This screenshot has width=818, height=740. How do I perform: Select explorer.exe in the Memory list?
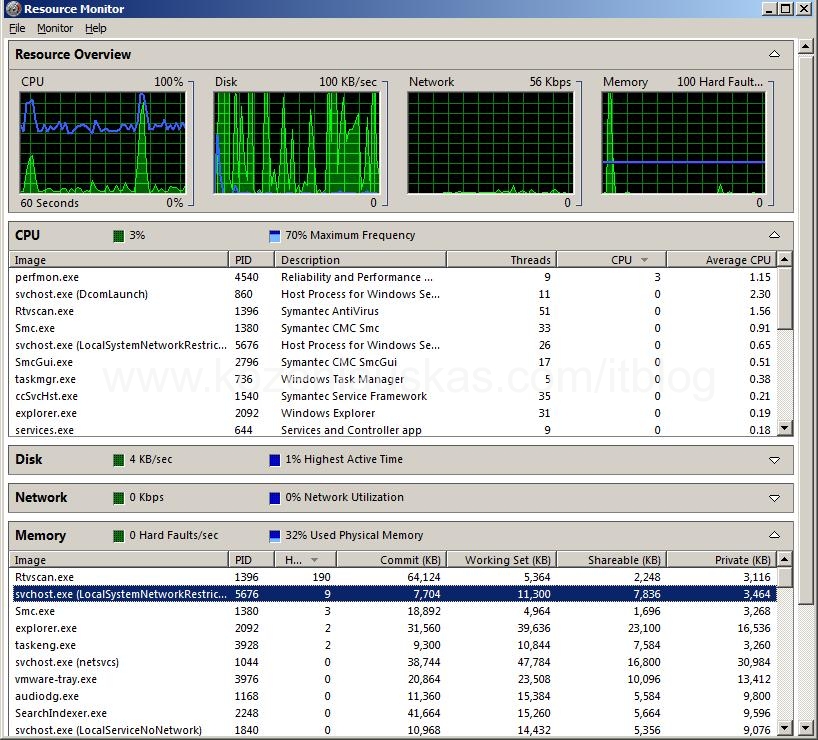coord(393,628)
